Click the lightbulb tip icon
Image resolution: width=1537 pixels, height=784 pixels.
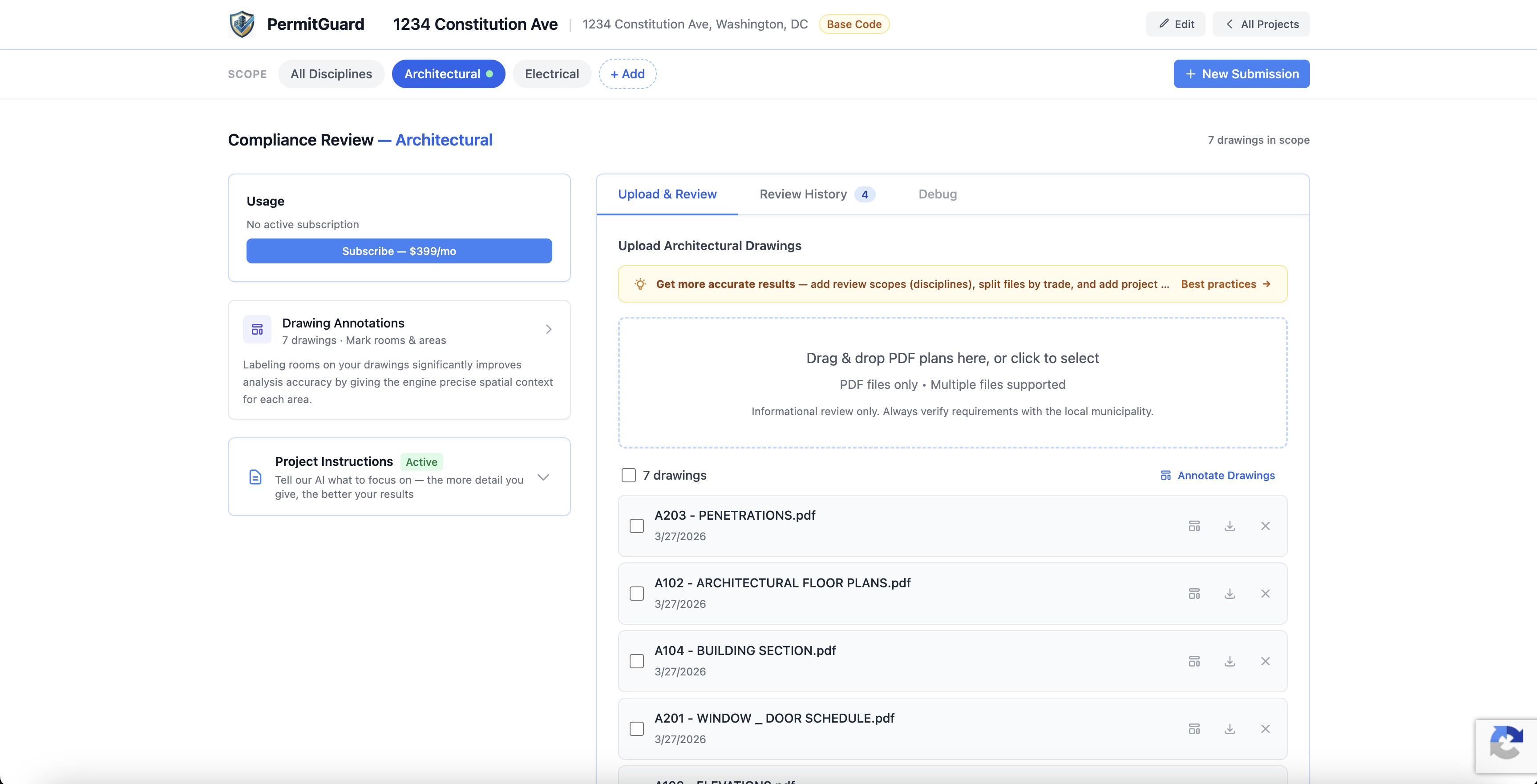pos(640,284)
